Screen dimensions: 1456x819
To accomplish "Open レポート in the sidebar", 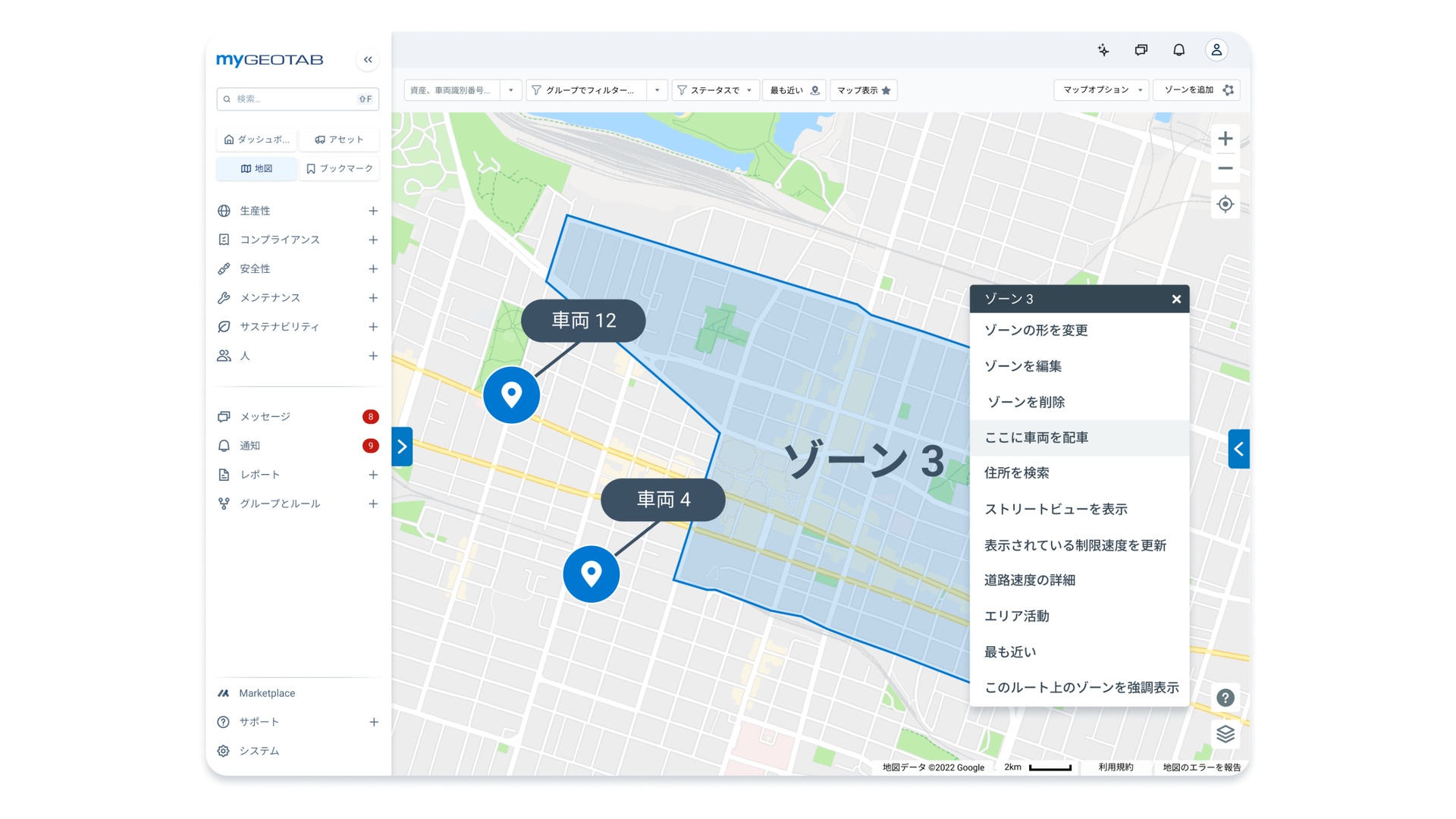I will (x=260, y=475).
